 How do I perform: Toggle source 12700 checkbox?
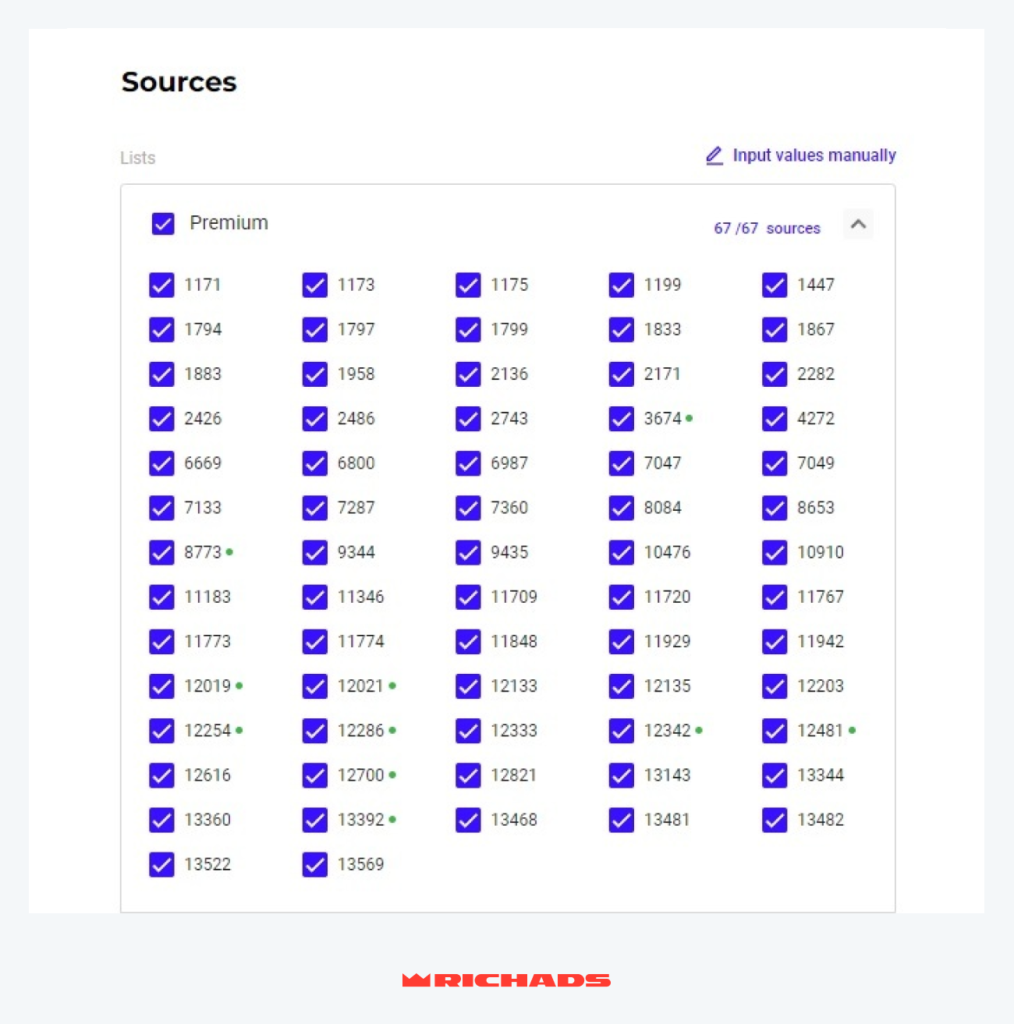(x=315, y=775)
